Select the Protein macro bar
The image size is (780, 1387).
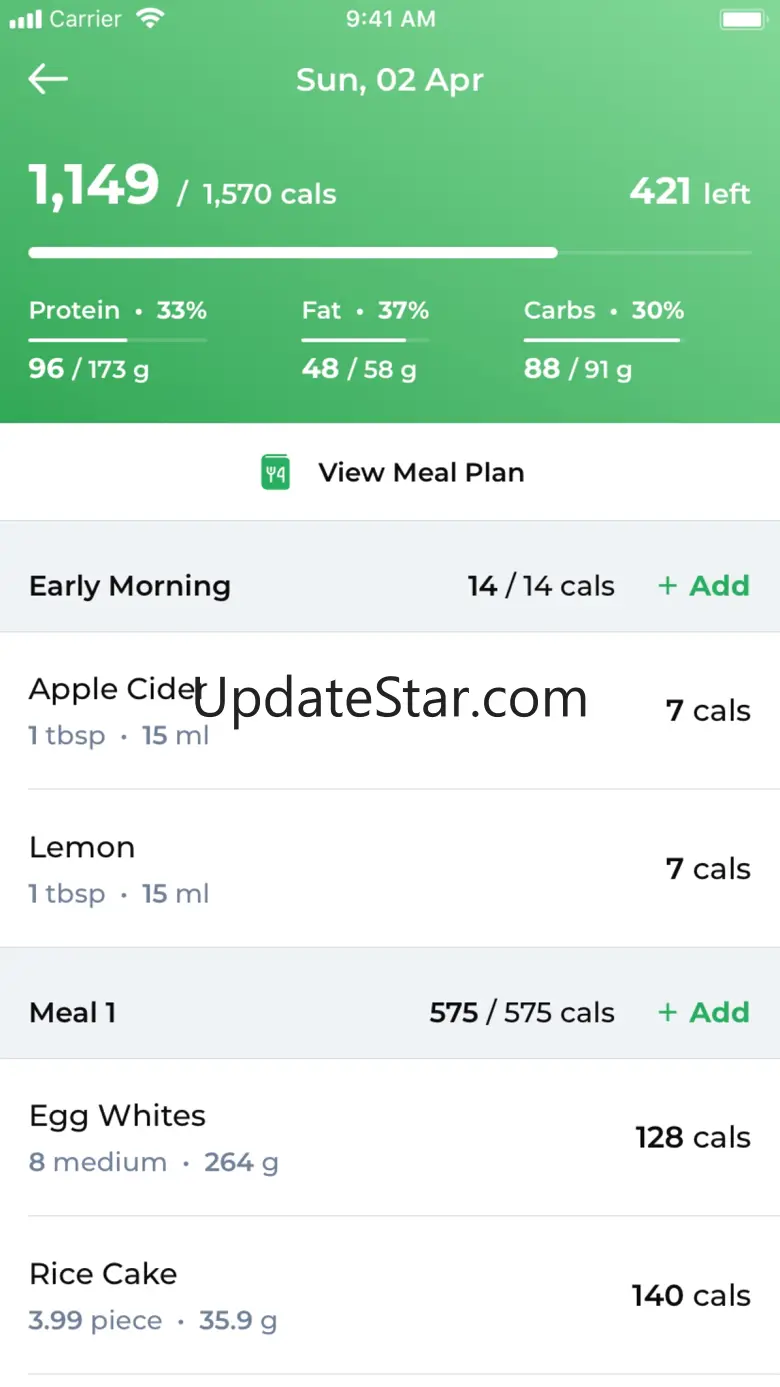click(117, 340)
